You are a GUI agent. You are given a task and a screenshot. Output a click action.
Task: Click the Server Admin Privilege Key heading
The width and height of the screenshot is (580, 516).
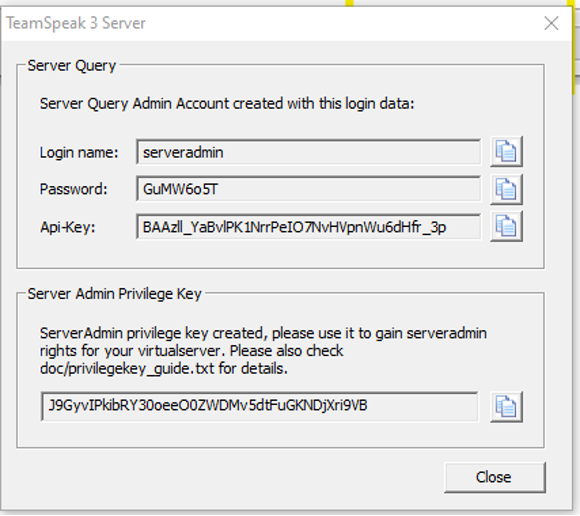[x=114, y=294]
